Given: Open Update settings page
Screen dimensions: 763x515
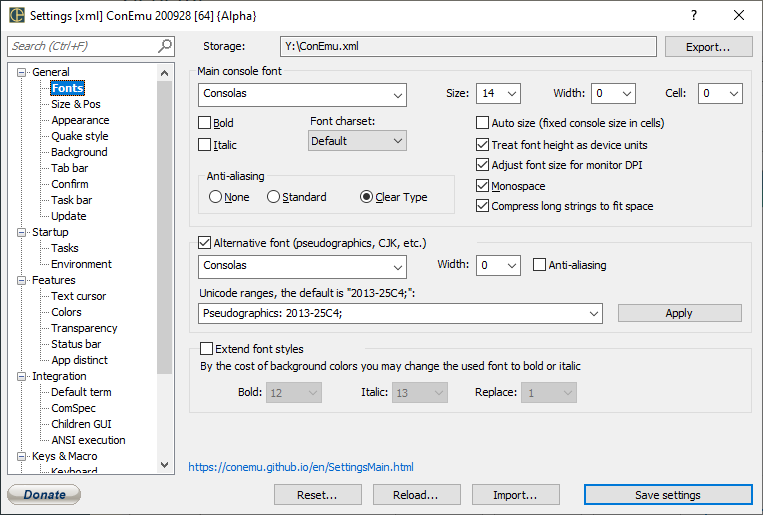Looking at the screenshot, I should tap(69, 216).
